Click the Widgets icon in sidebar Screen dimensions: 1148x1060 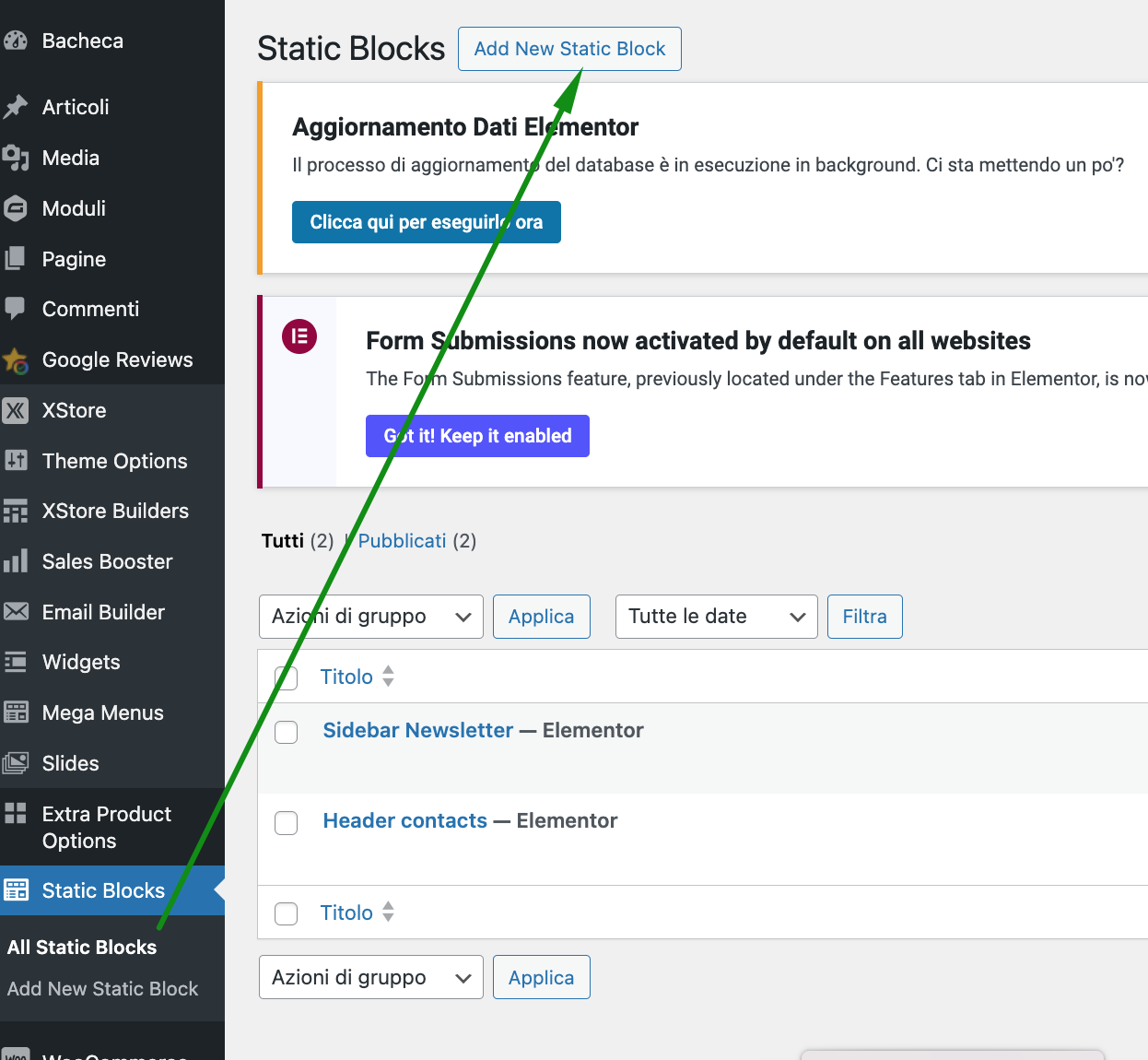coord(15,662)
